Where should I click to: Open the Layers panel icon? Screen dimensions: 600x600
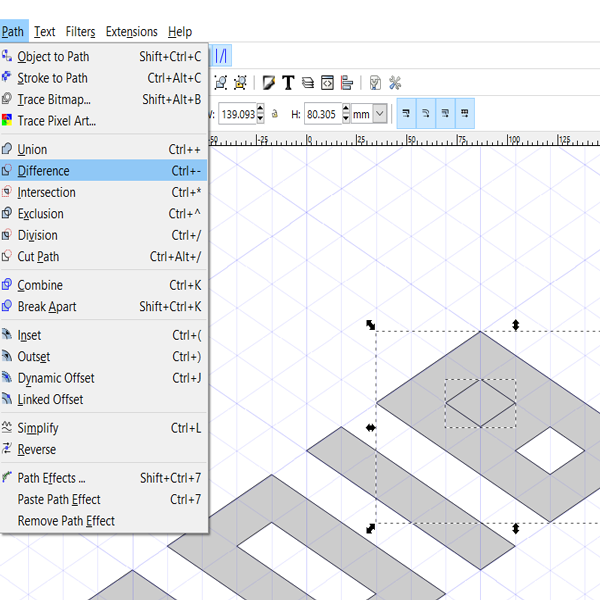pos(308,82)
